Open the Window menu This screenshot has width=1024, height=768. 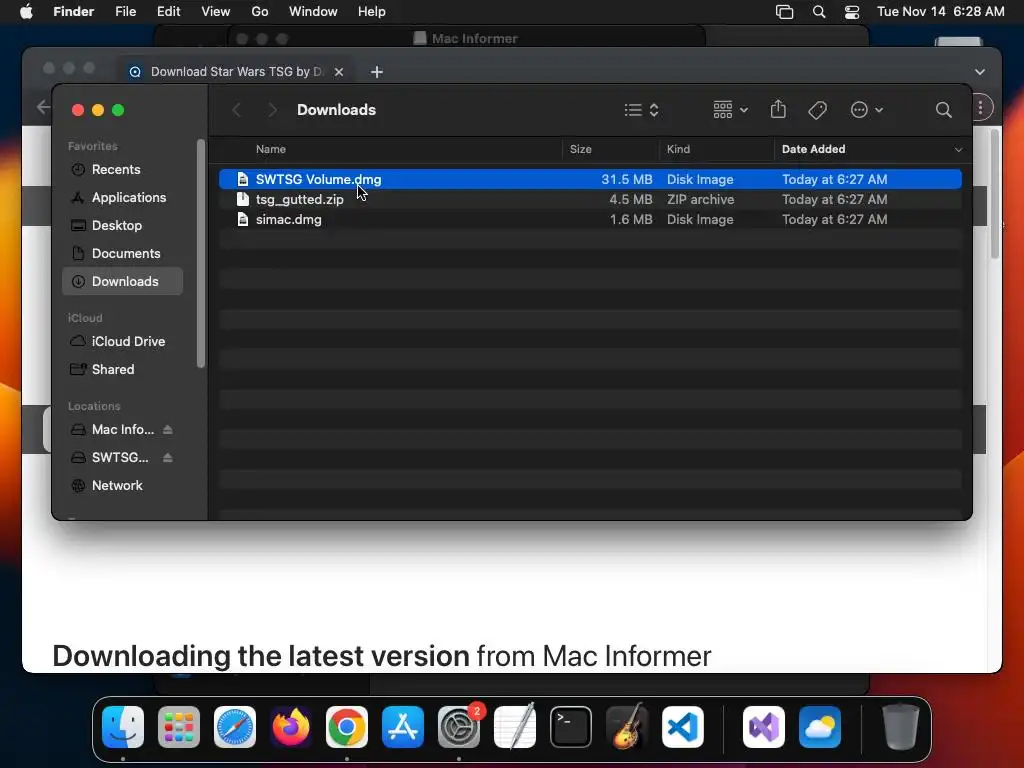click(x=313, y=12)
